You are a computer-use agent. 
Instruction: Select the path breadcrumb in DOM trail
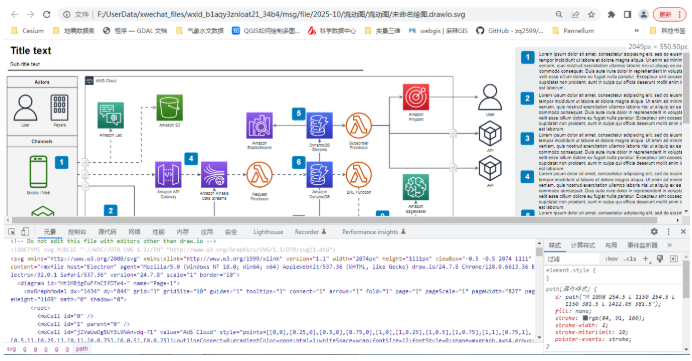(x=82, y=349)
